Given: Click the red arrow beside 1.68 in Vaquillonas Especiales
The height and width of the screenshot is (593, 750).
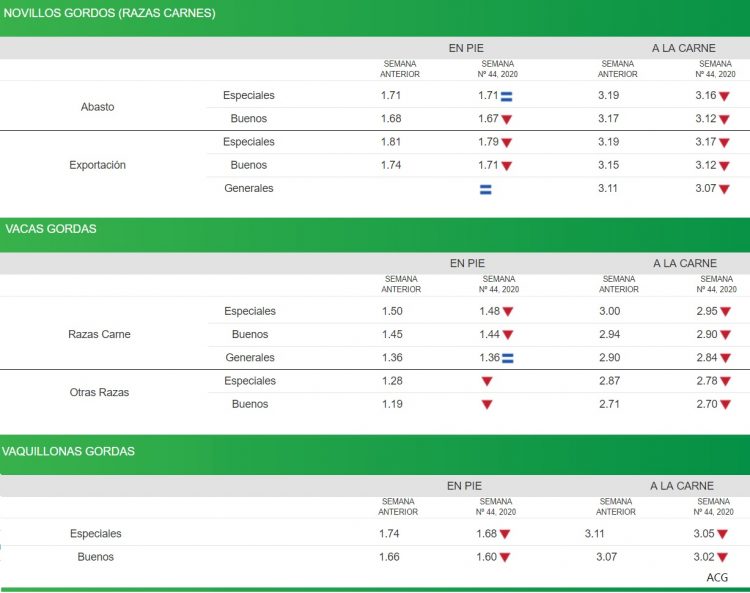Looking at the screenshot, I should tap(505, 534).
